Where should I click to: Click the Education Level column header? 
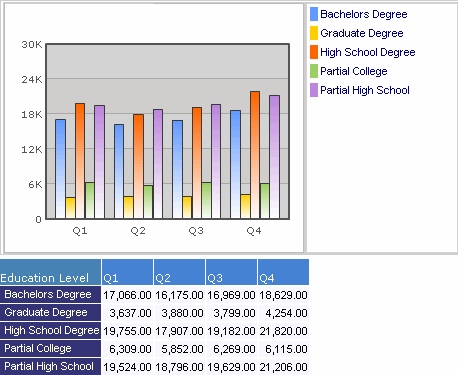point(50,272)
